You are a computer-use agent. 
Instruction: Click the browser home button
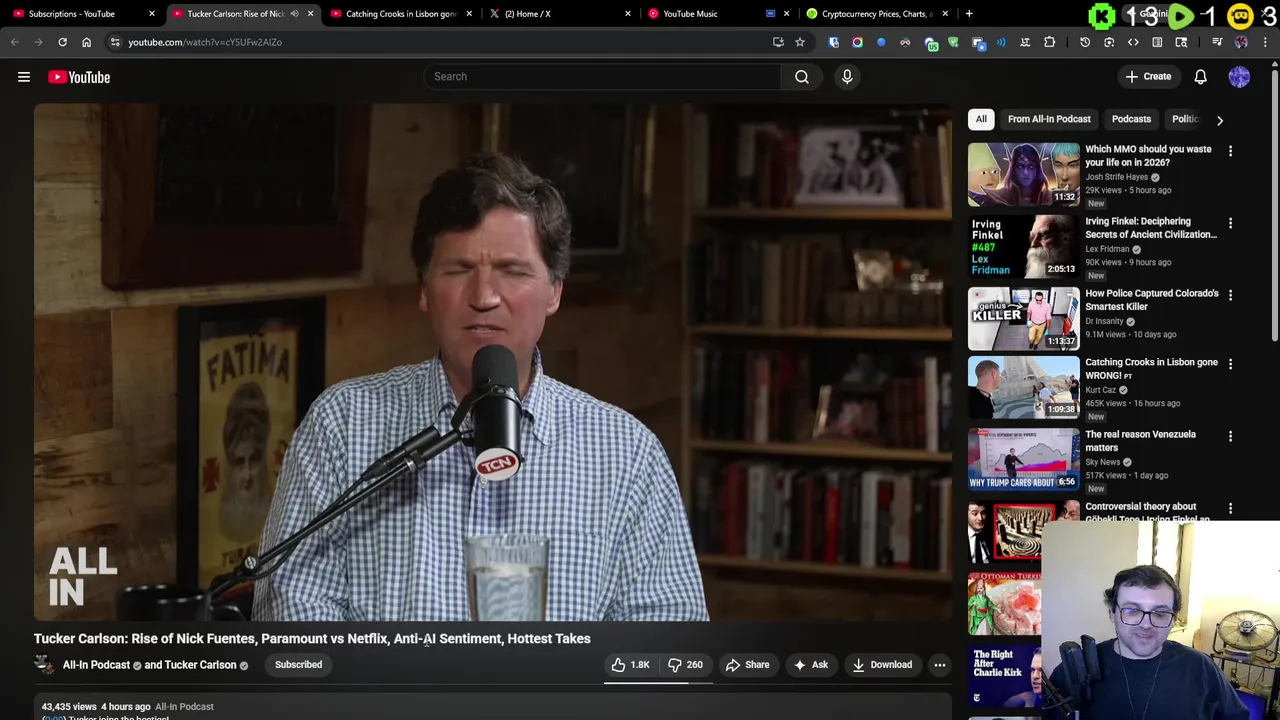tap(86, 42)
